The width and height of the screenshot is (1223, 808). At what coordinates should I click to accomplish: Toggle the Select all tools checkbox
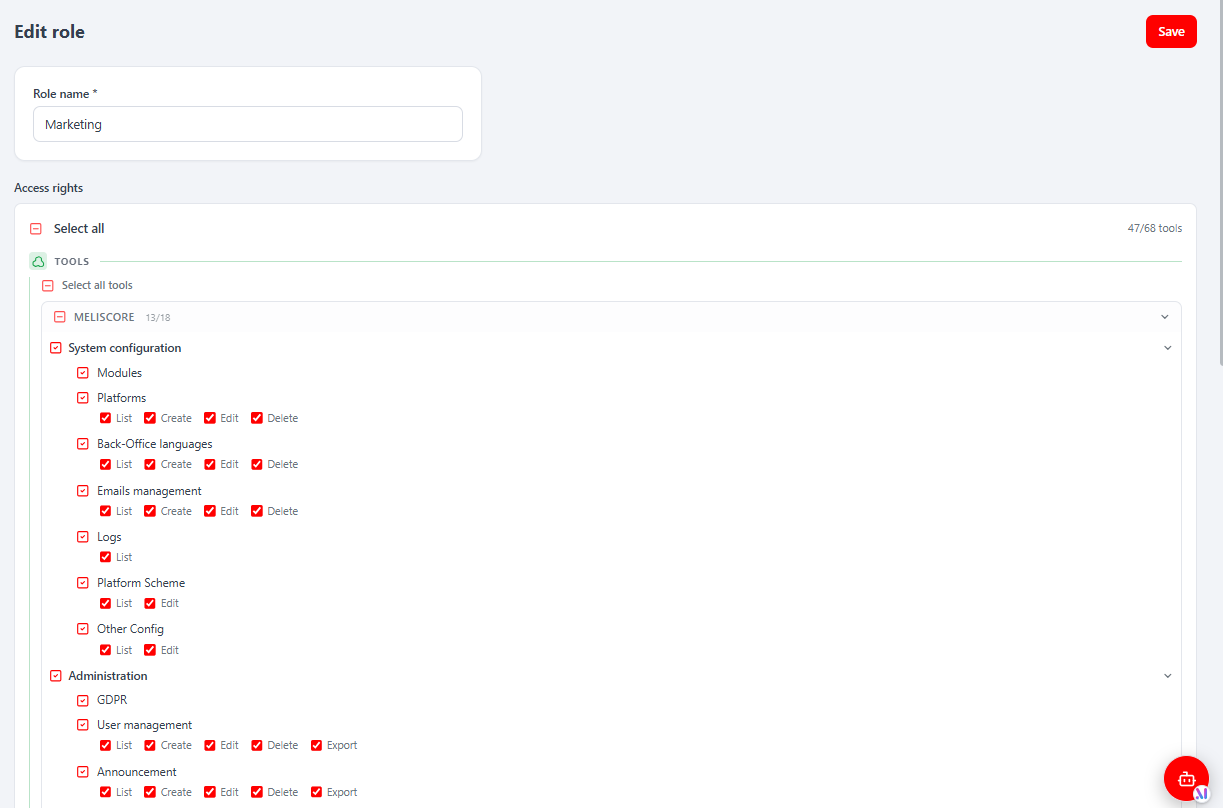48,286
